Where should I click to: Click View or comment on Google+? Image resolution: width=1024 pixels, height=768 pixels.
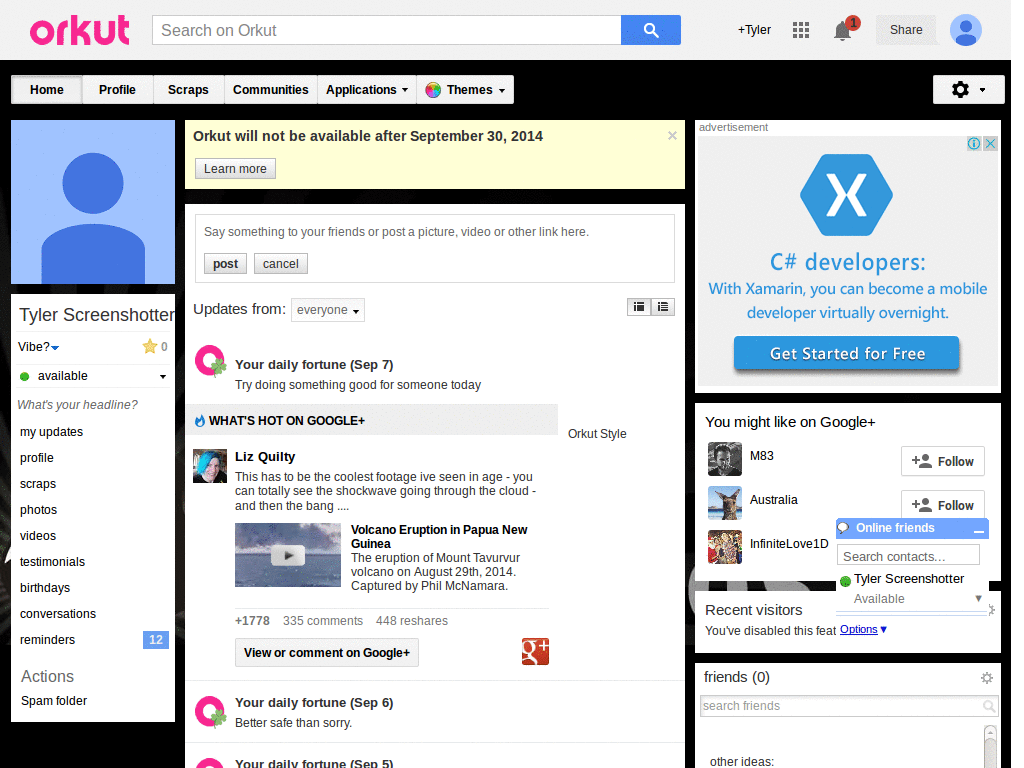[x=327, y=652]
